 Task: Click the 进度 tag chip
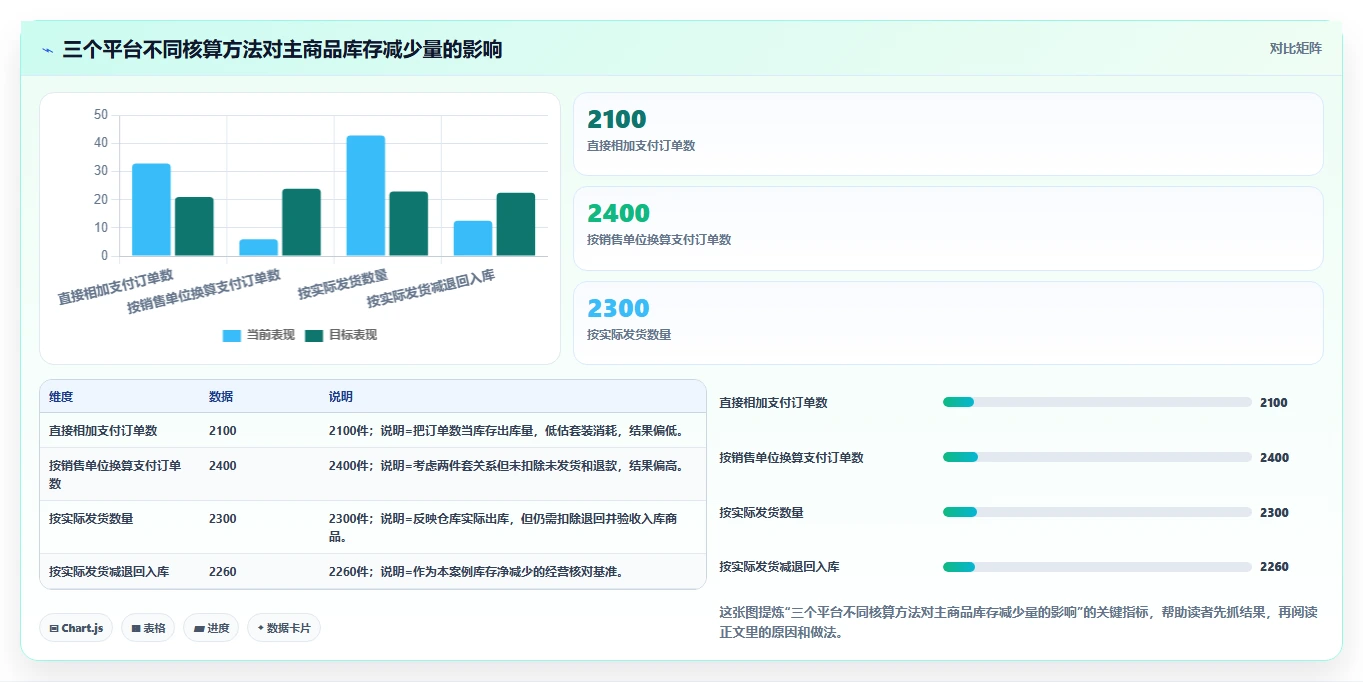click(211, 628)
